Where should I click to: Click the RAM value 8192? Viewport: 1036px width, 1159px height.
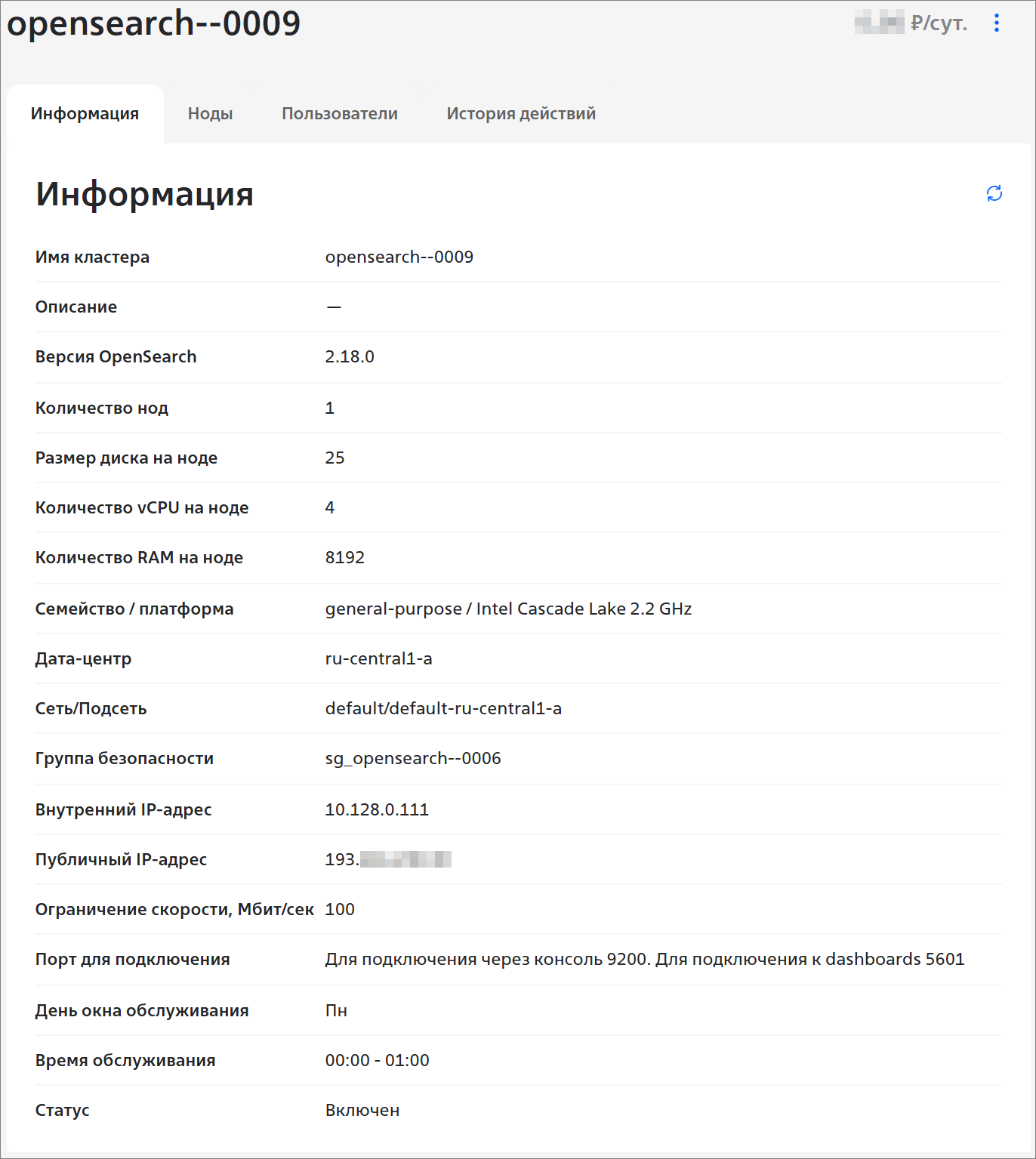(x=345, y=557)
